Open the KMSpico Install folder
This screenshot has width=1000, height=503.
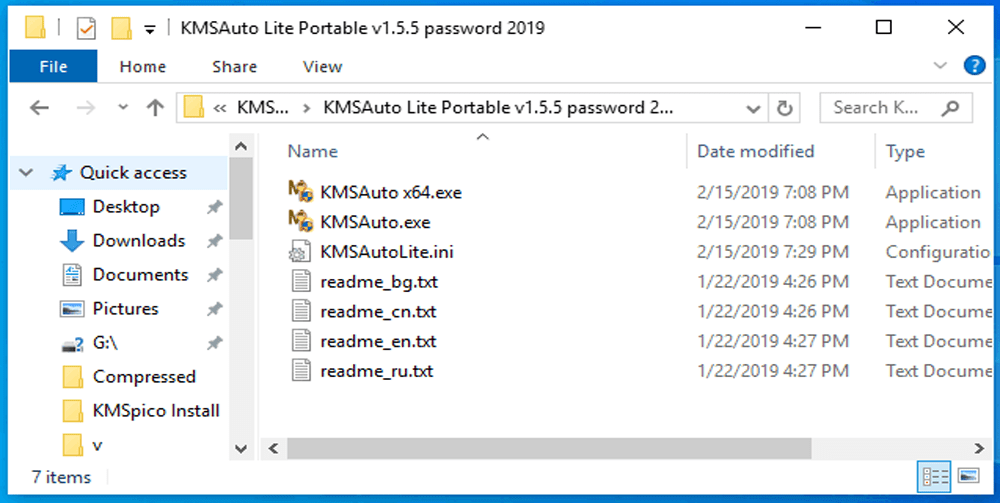point(155,410)
